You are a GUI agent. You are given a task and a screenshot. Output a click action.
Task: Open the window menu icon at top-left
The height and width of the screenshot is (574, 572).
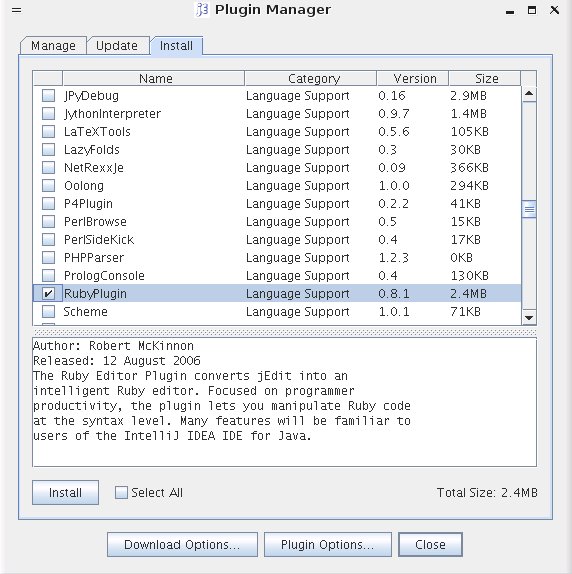pos(16,10)
